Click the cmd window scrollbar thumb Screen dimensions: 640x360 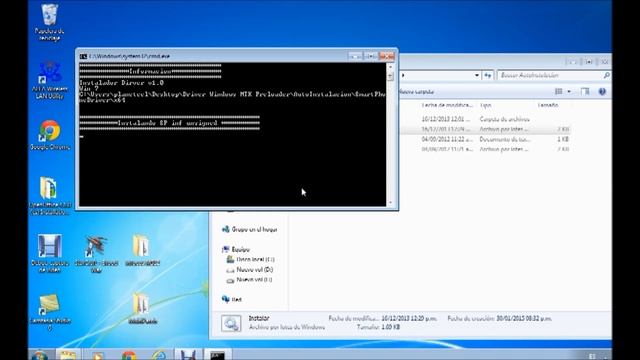coord(390,76)
